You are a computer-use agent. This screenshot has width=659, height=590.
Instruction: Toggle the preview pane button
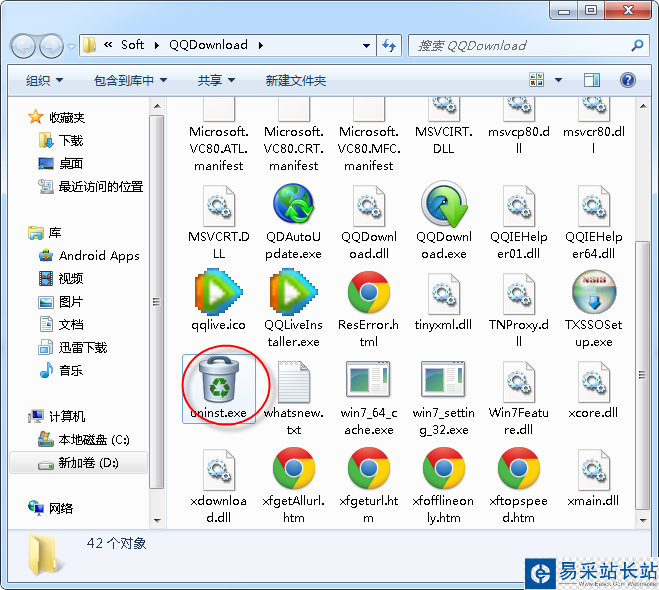tap(592, 80)
